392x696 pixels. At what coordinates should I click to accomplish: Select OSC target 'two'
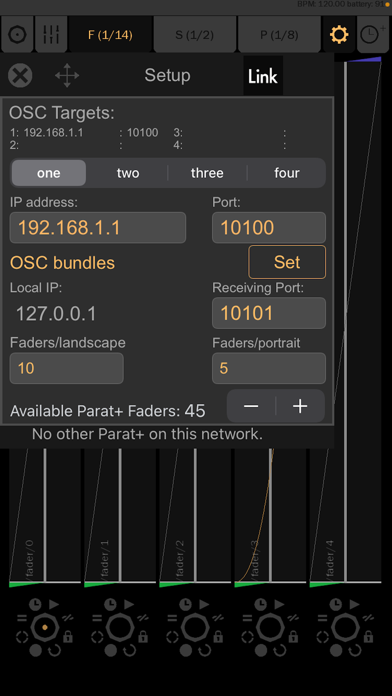point(128,173)
